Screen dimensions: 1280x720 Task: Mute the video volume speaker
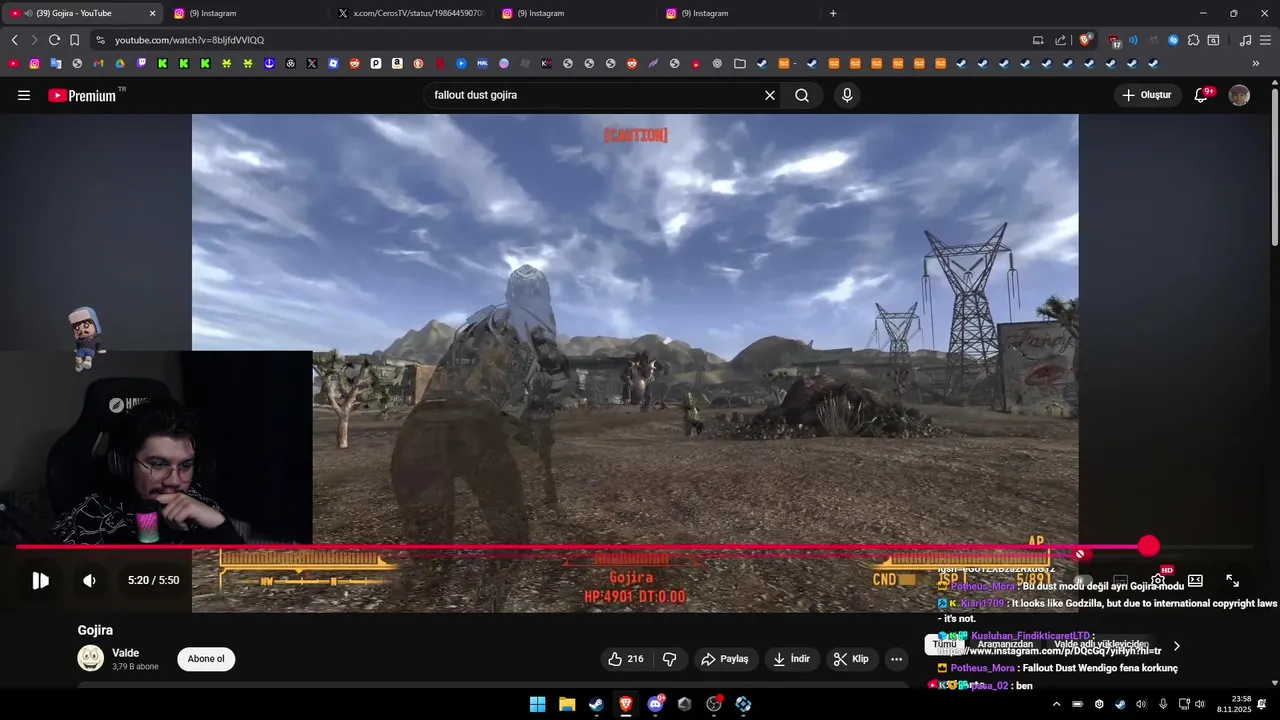[89, 581]
